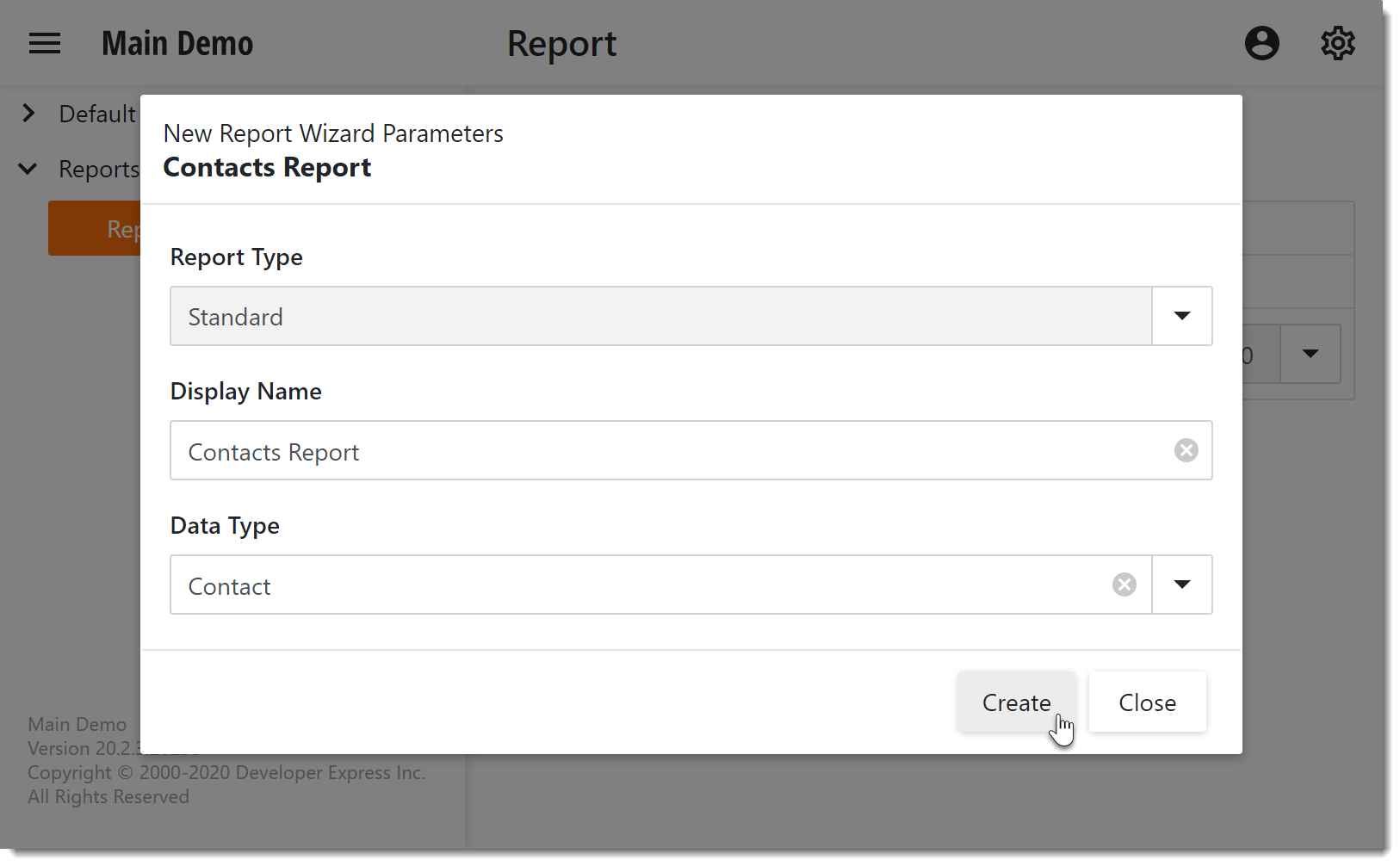Open the Data Type dropdown arrow

point(1181,585)
